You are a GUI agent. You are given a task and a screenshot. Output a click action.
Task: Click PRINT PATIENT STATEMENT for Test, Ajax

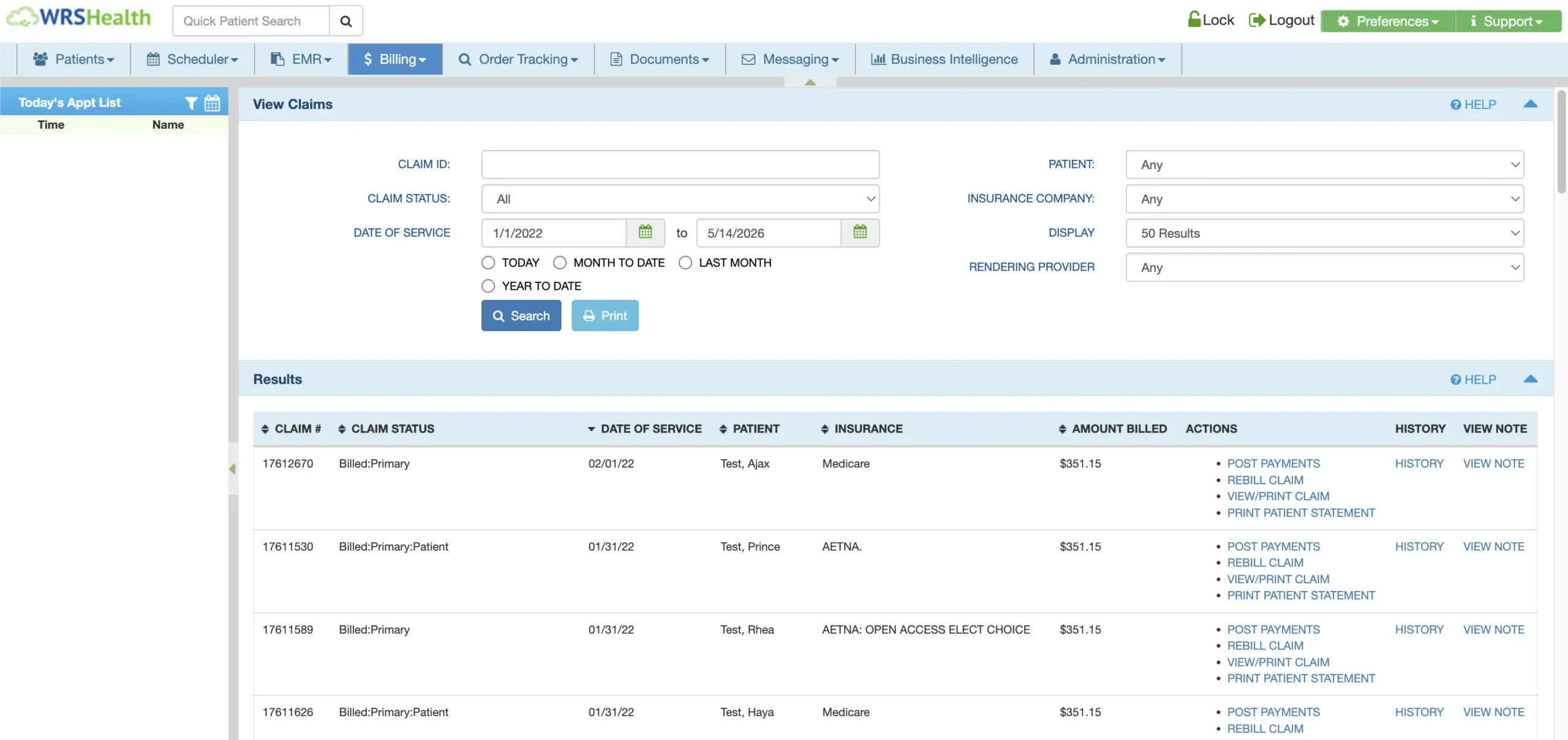point(1301,513)
